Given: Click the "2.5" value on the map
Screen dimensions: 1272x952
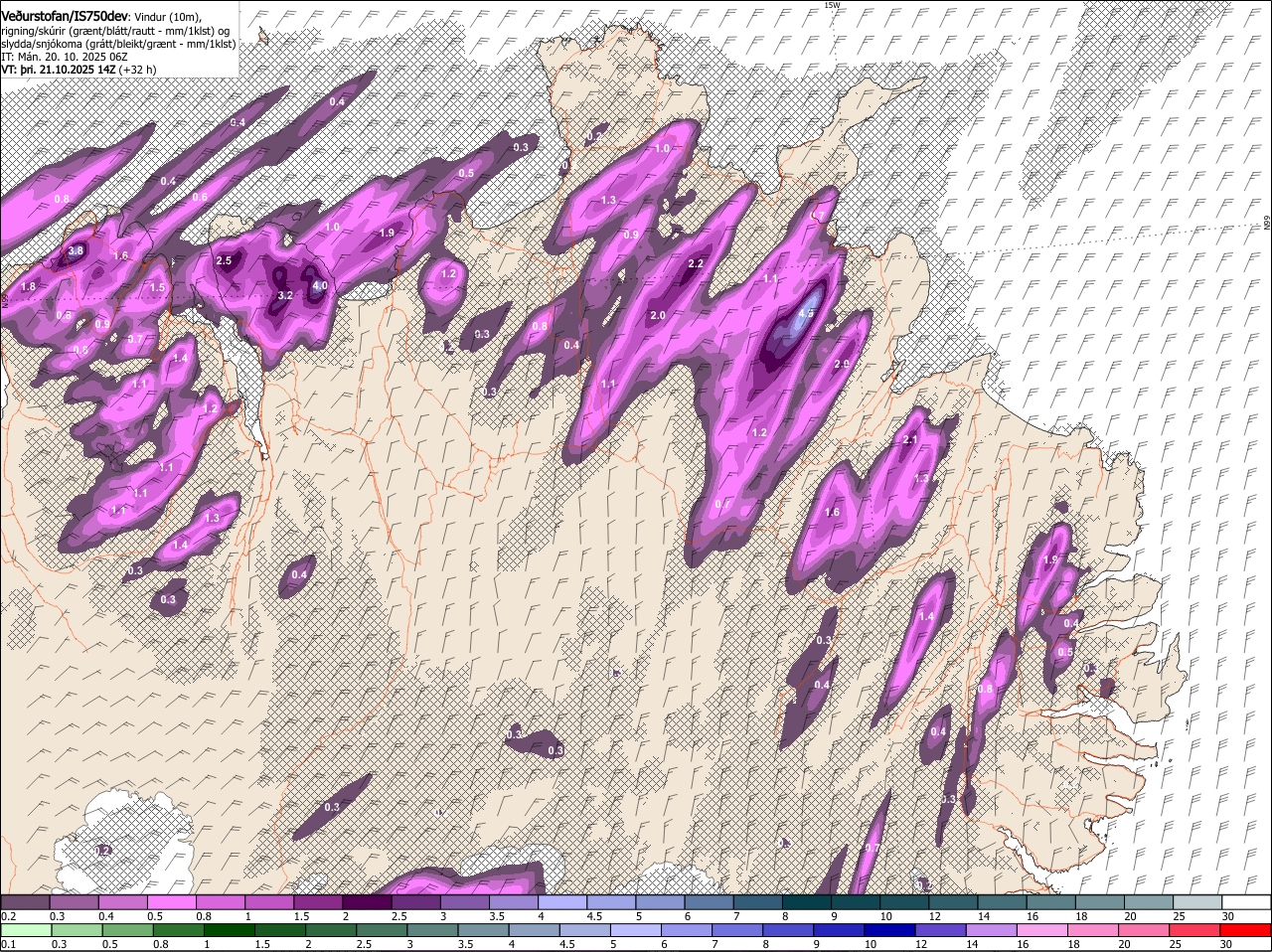Looking at the screenshot, I should click(x=224, y=260).
